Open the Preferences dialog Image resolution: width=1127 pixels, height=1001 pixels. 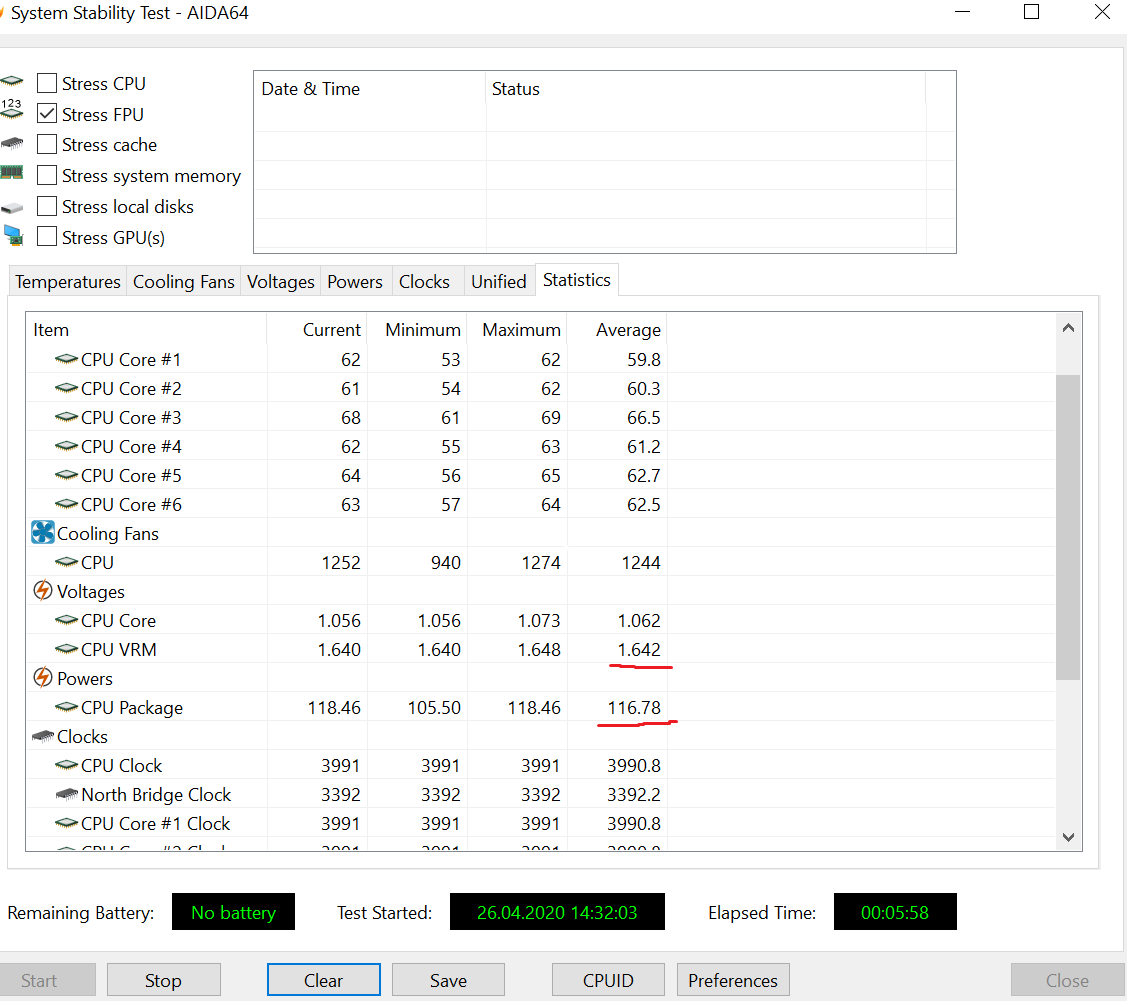733,980
